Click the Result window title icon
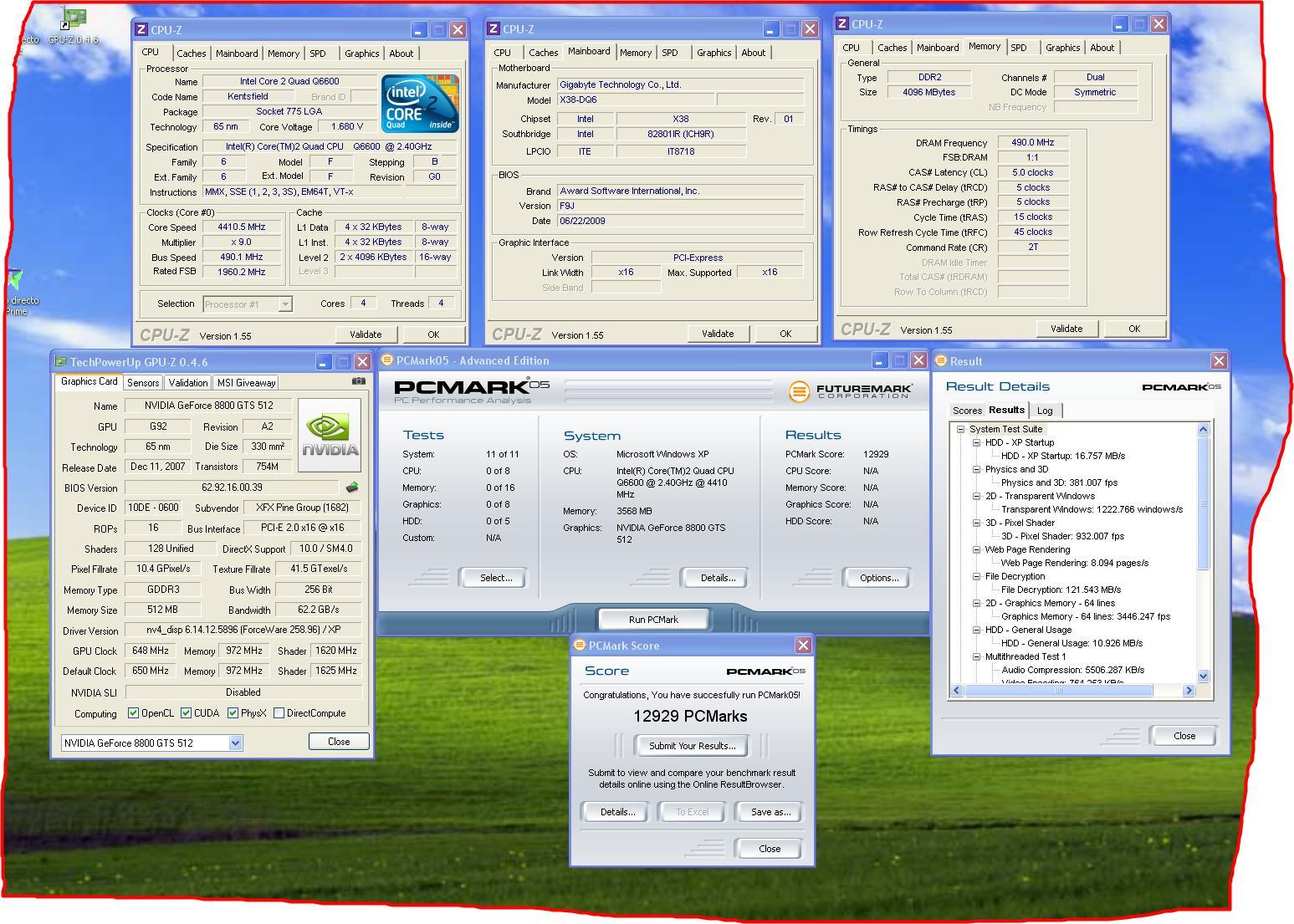1294x924 pixels. (940, 360)
